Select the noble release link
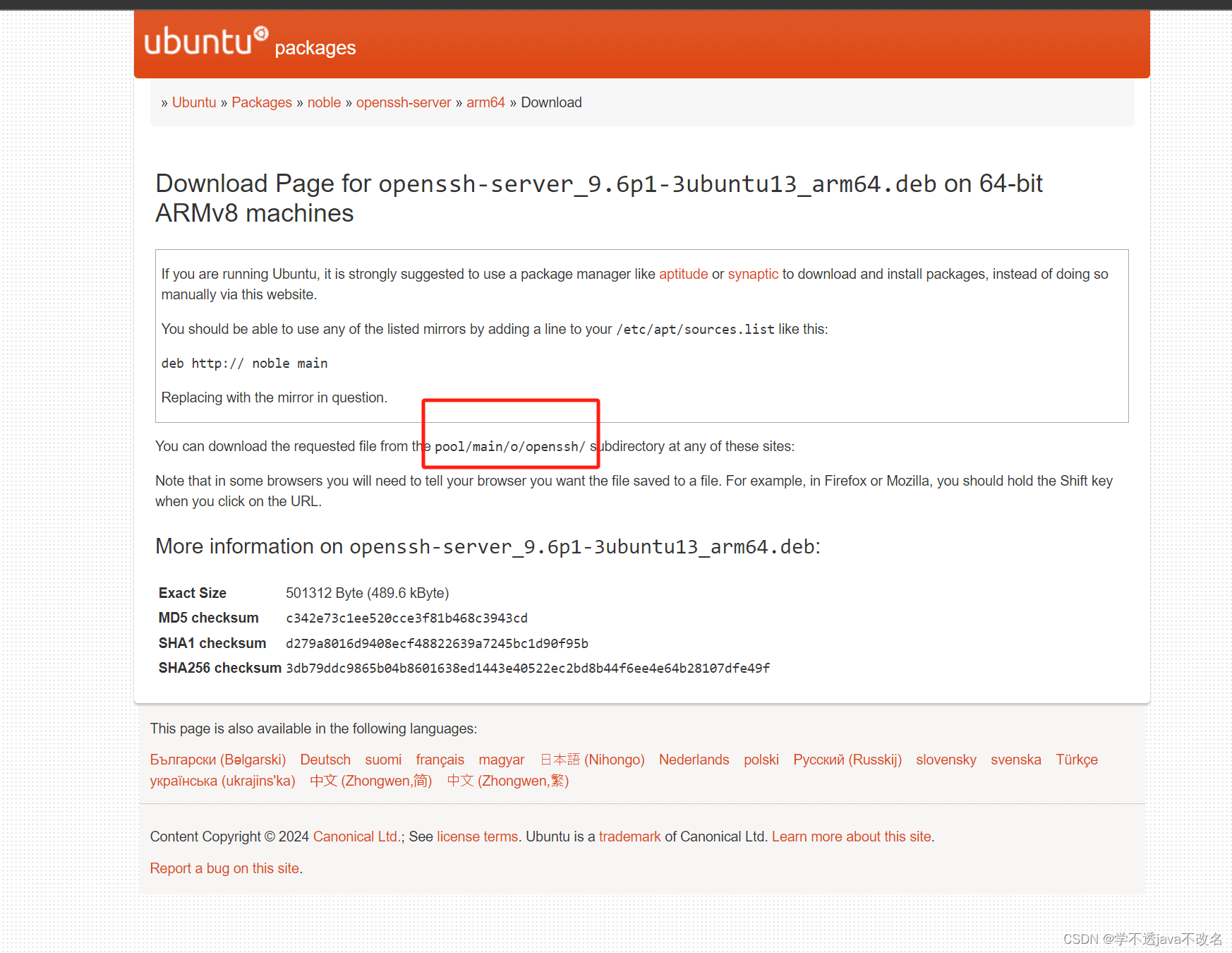1232x953 pixels. pos(324,102)
